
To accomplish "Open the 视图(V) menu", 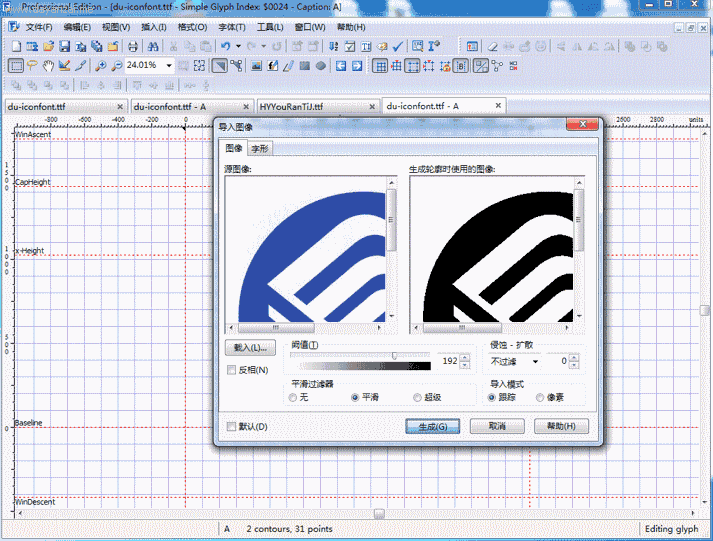I will [x=116, y=27].
